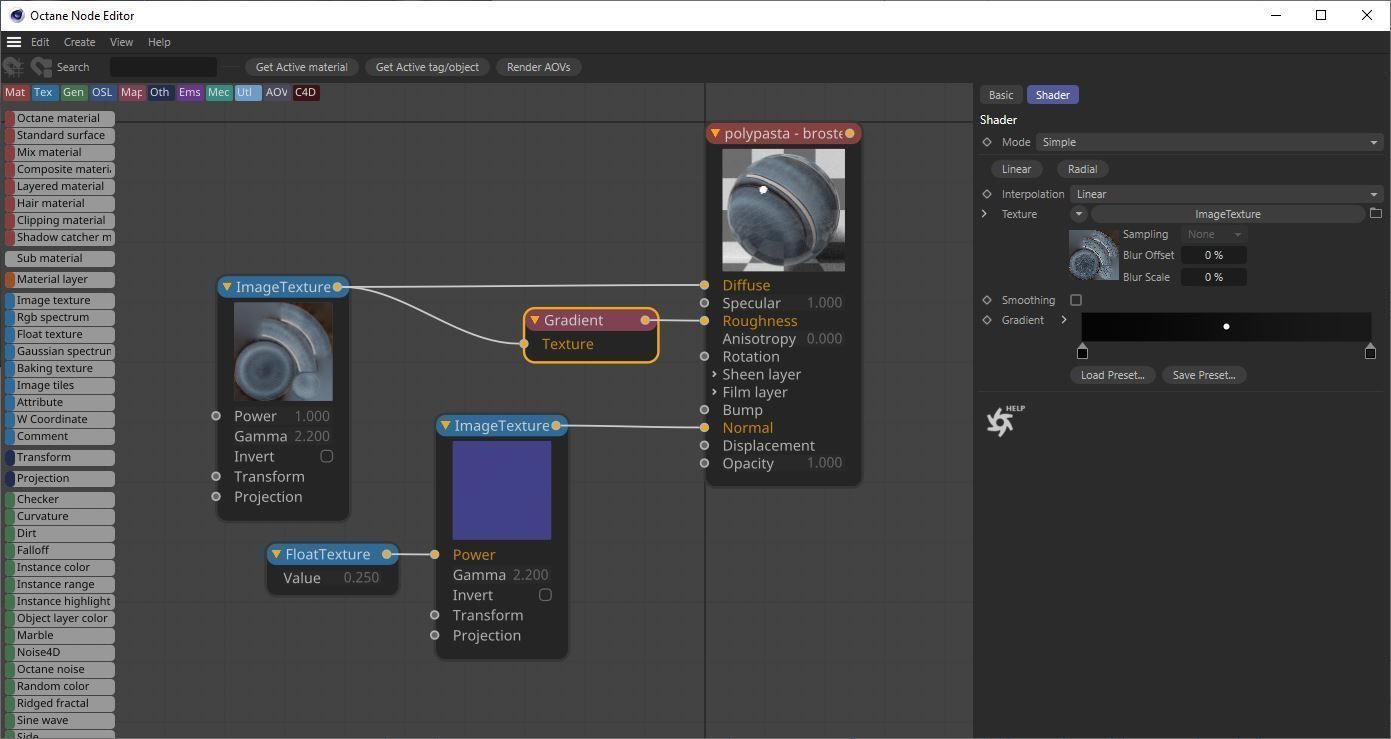Open the View menu
The width and height of the screenshot is (1391, 739).
(x=121, y=42)
